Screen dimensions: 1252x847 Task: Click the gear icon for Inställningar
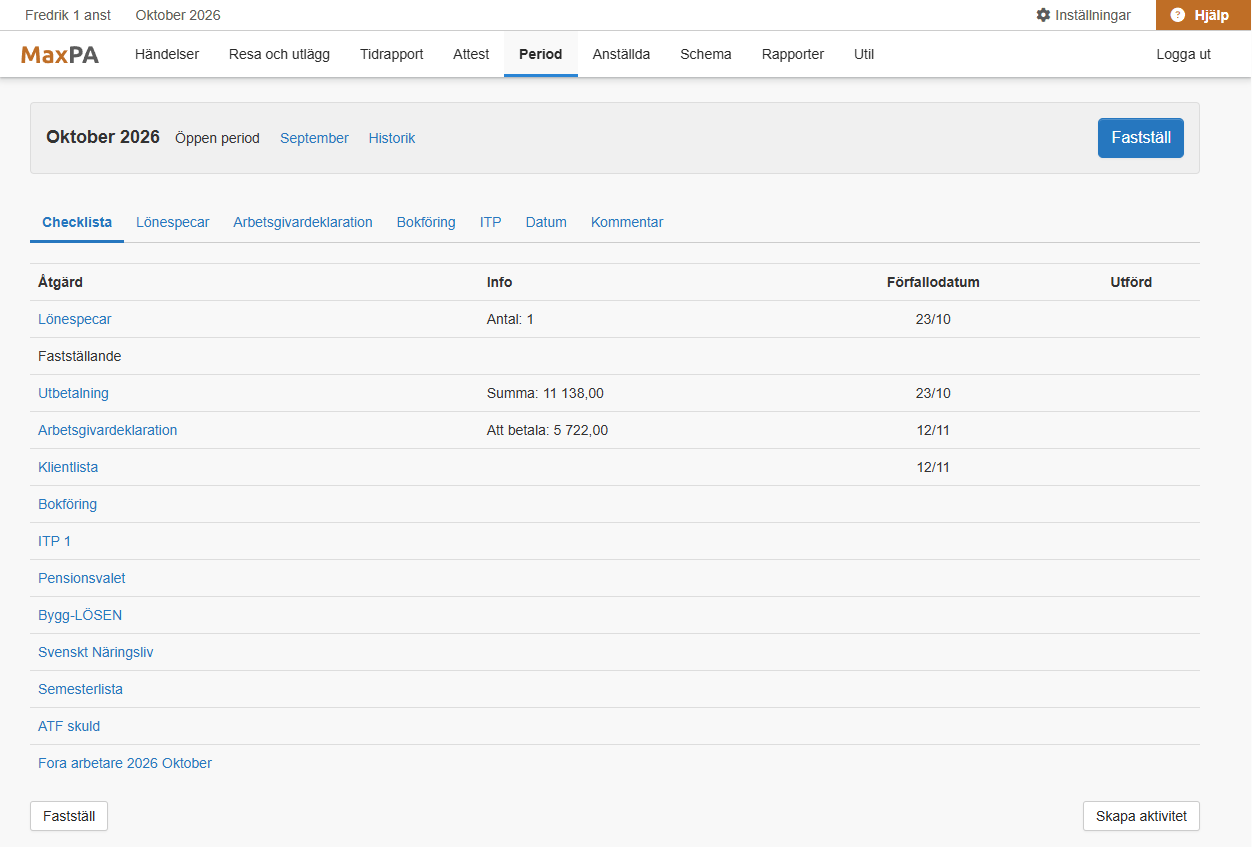1043,15
